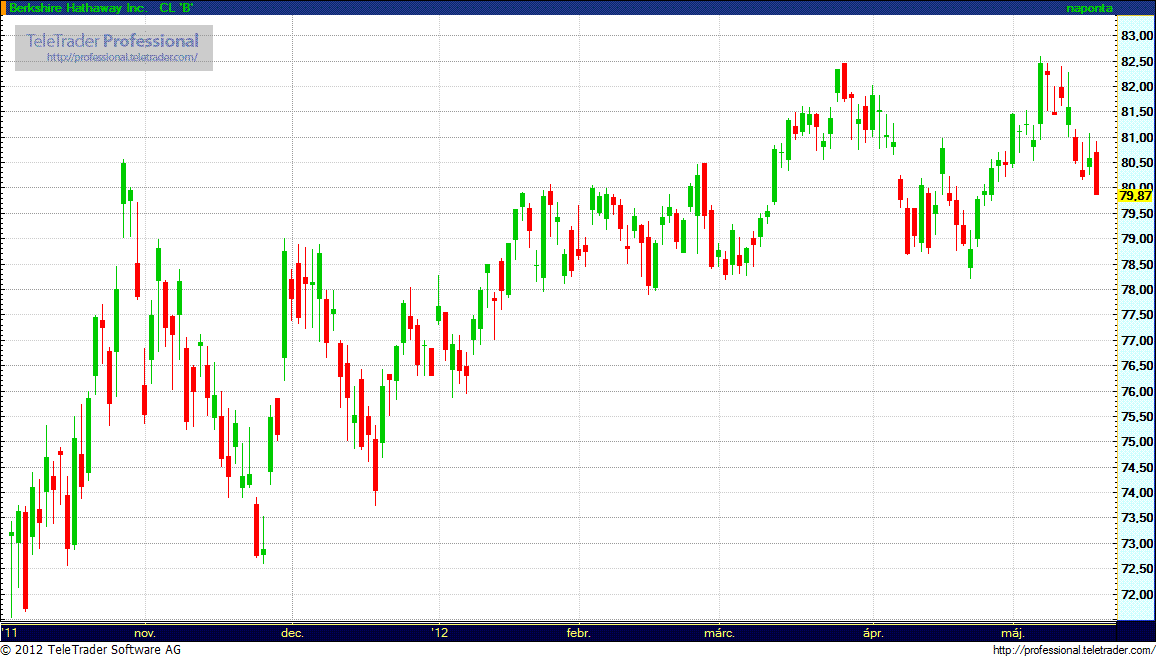Click the 'nov.' date axis label
1156x659 pixels.
145,632
